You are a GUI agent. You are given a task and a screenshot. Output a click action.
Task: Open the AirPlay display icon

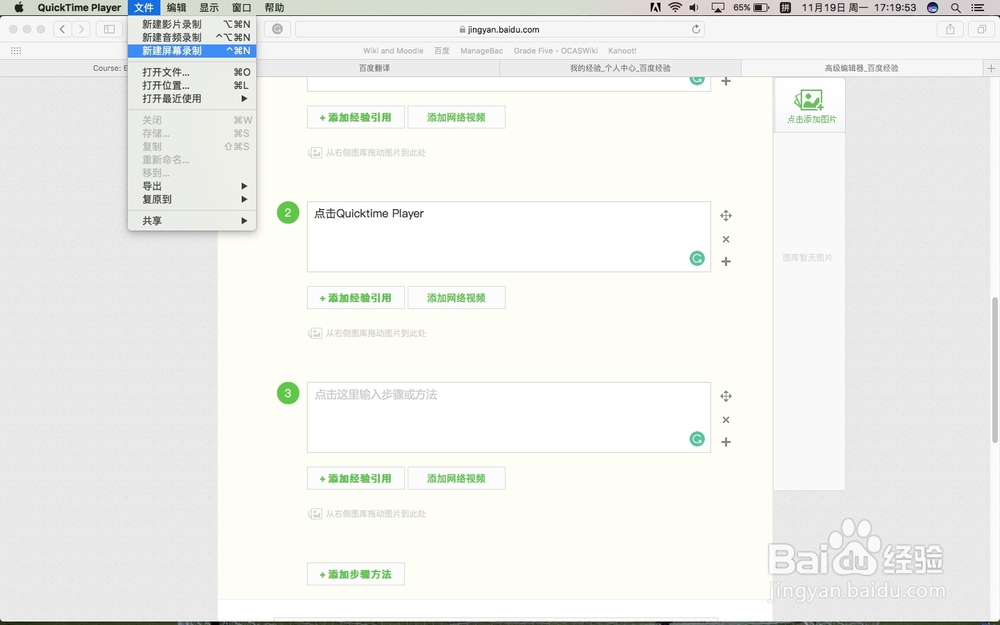coord(718,8)
